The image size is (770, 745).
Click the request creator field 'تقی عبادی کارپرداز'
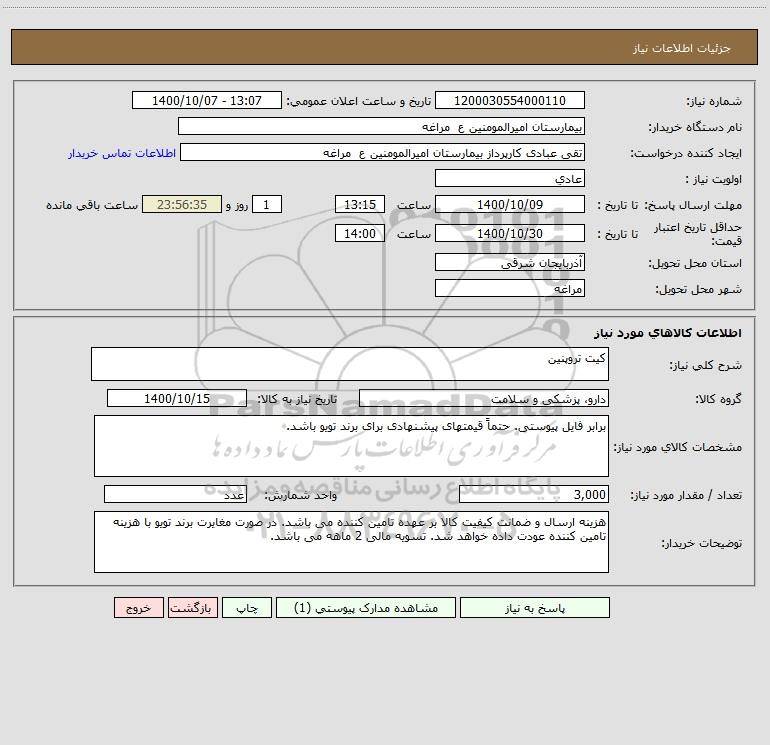tap(382, 152)
